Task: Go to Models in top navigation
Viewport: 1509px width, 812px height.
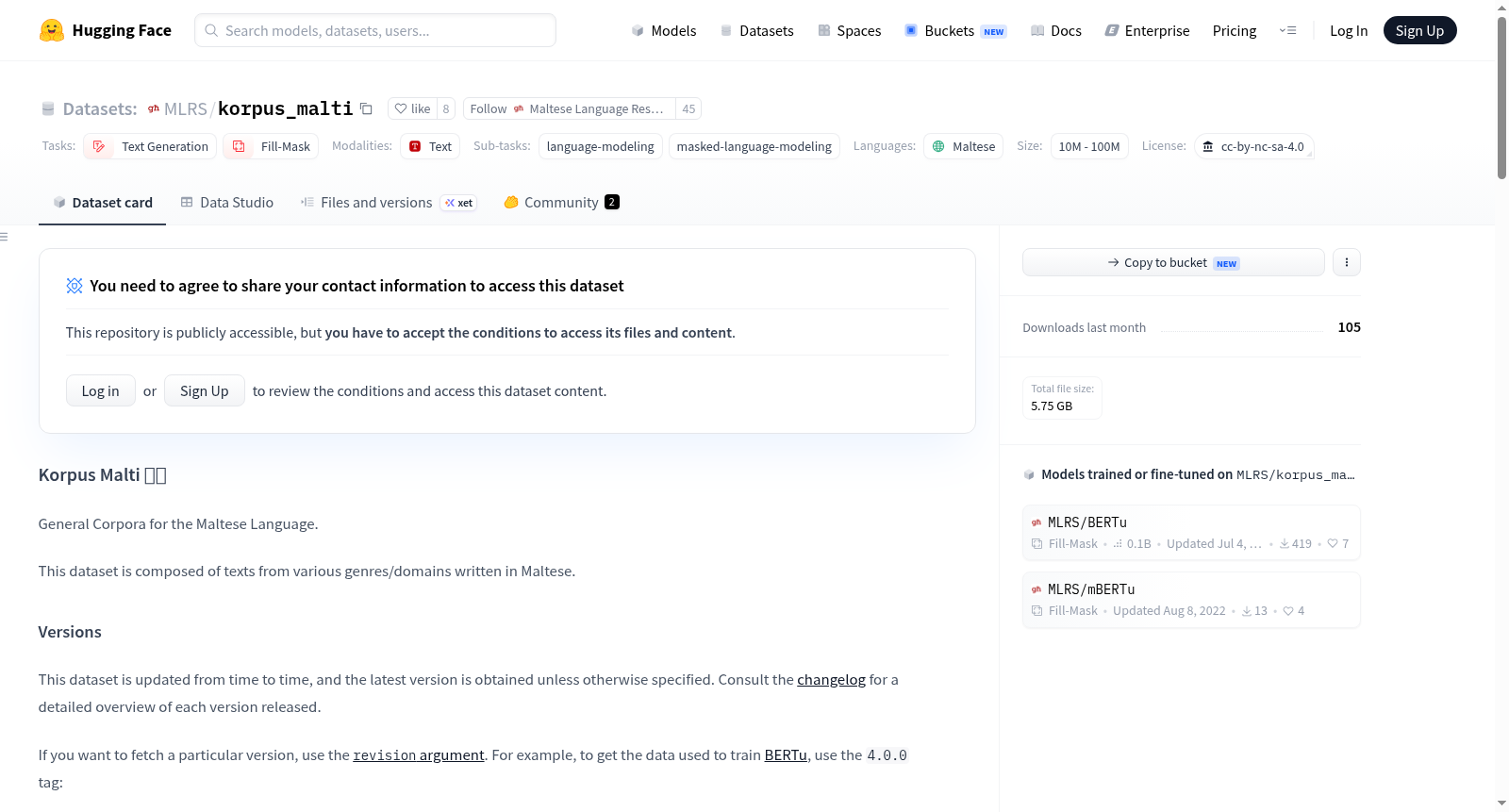Action: click(664, 30)
